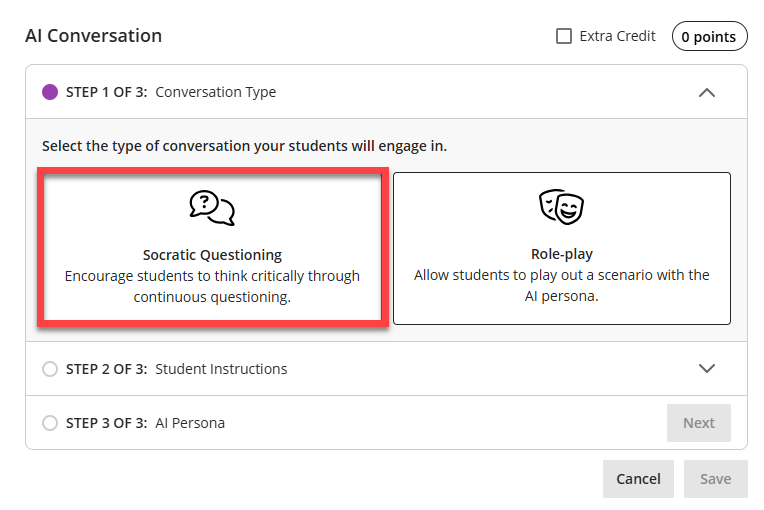Click the Save button
The width and height of the screenshot is (764, 510).
(x=715, y=479)
